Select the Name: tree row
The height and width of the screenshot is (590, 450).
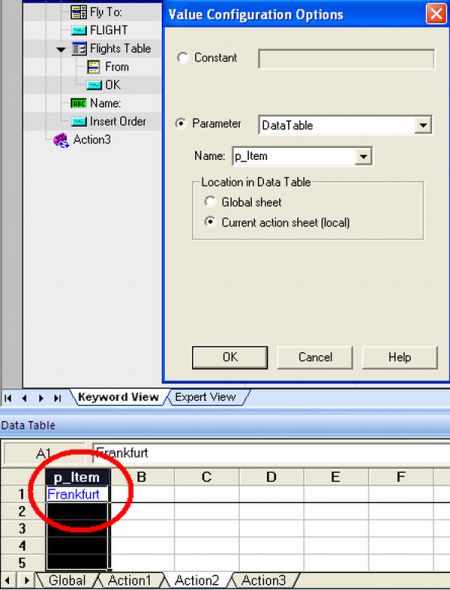93,103
